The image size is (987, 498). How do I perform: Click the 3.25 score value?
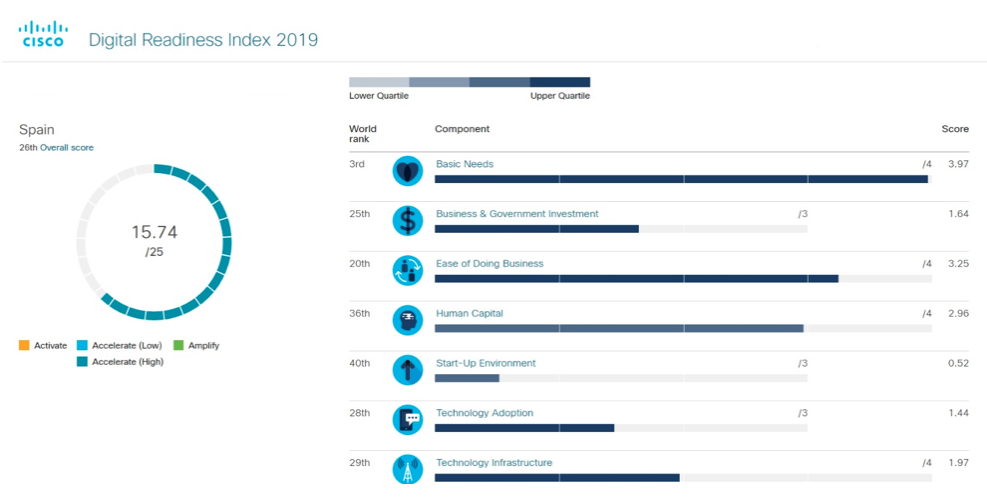click(958, 263)
